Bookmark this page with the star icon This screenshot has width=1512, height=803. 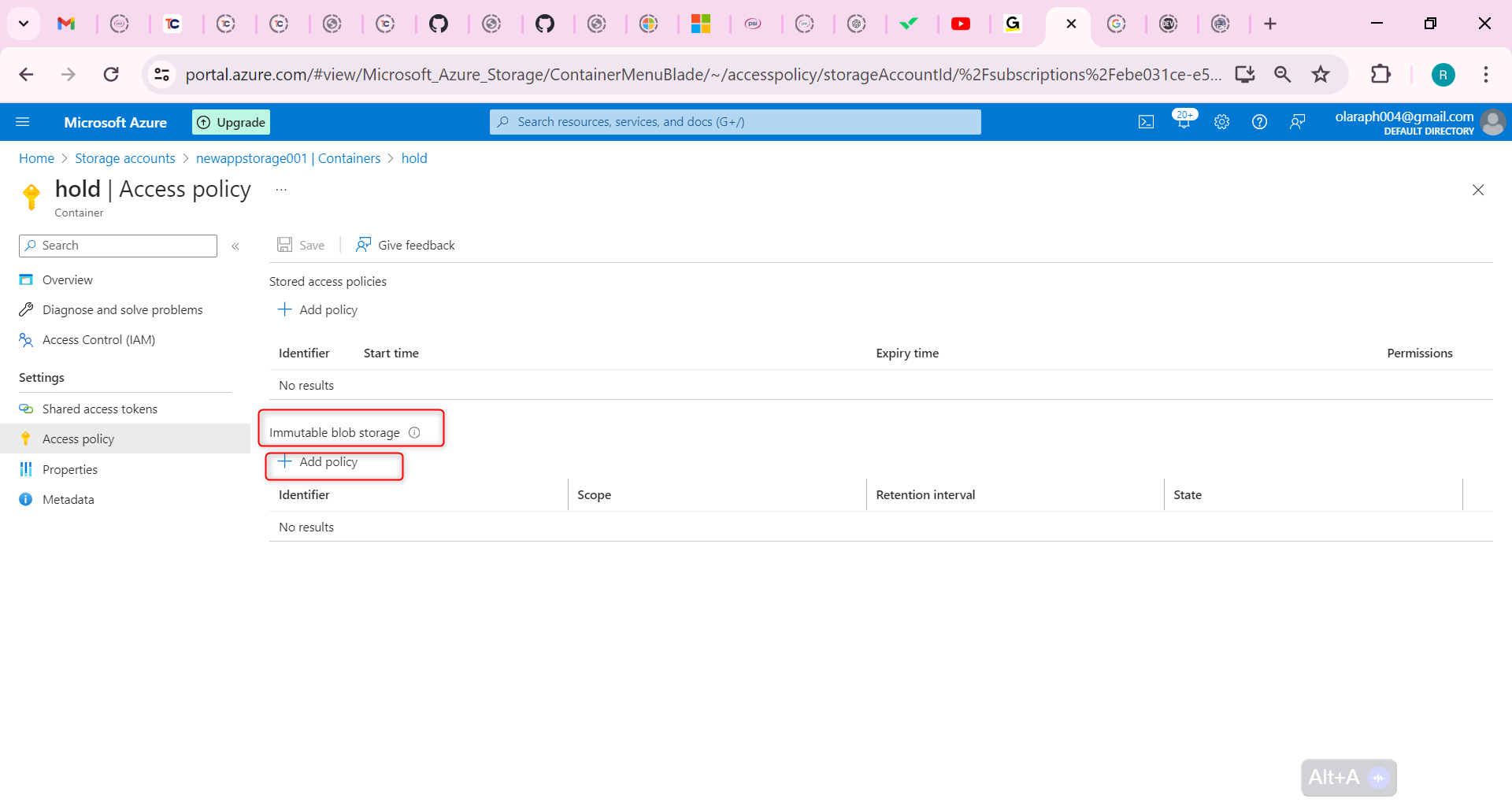click(1321, 74)
